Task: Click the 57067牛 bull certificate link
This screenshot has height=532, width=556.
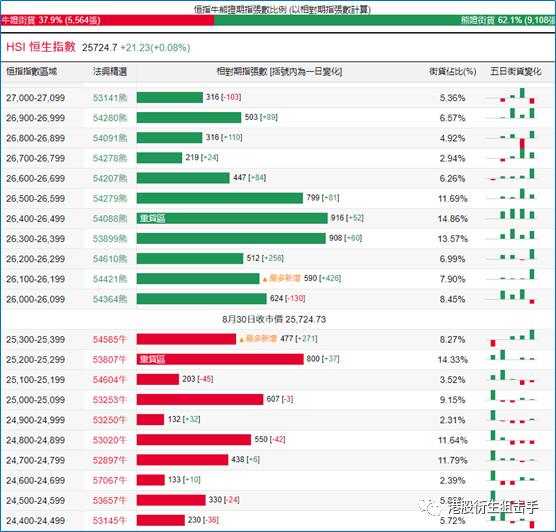Action: (110, 481)
